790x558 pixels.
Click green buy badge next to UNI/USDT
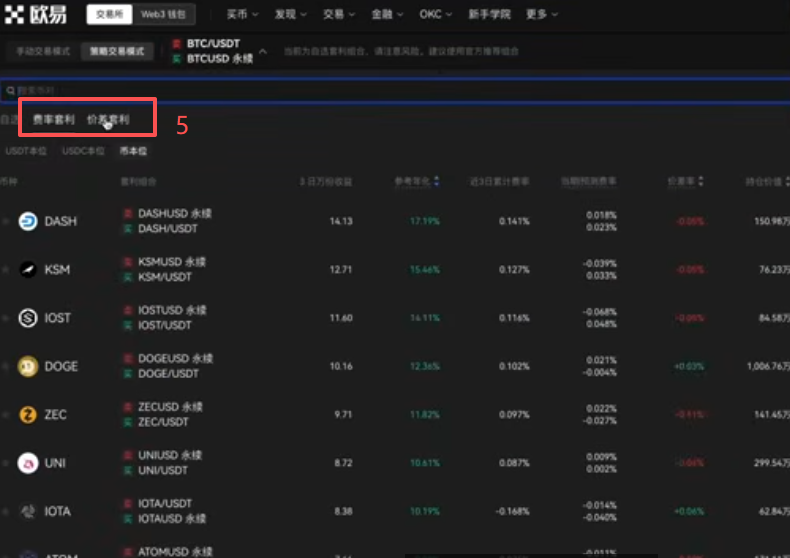click(x=128, y=470)
